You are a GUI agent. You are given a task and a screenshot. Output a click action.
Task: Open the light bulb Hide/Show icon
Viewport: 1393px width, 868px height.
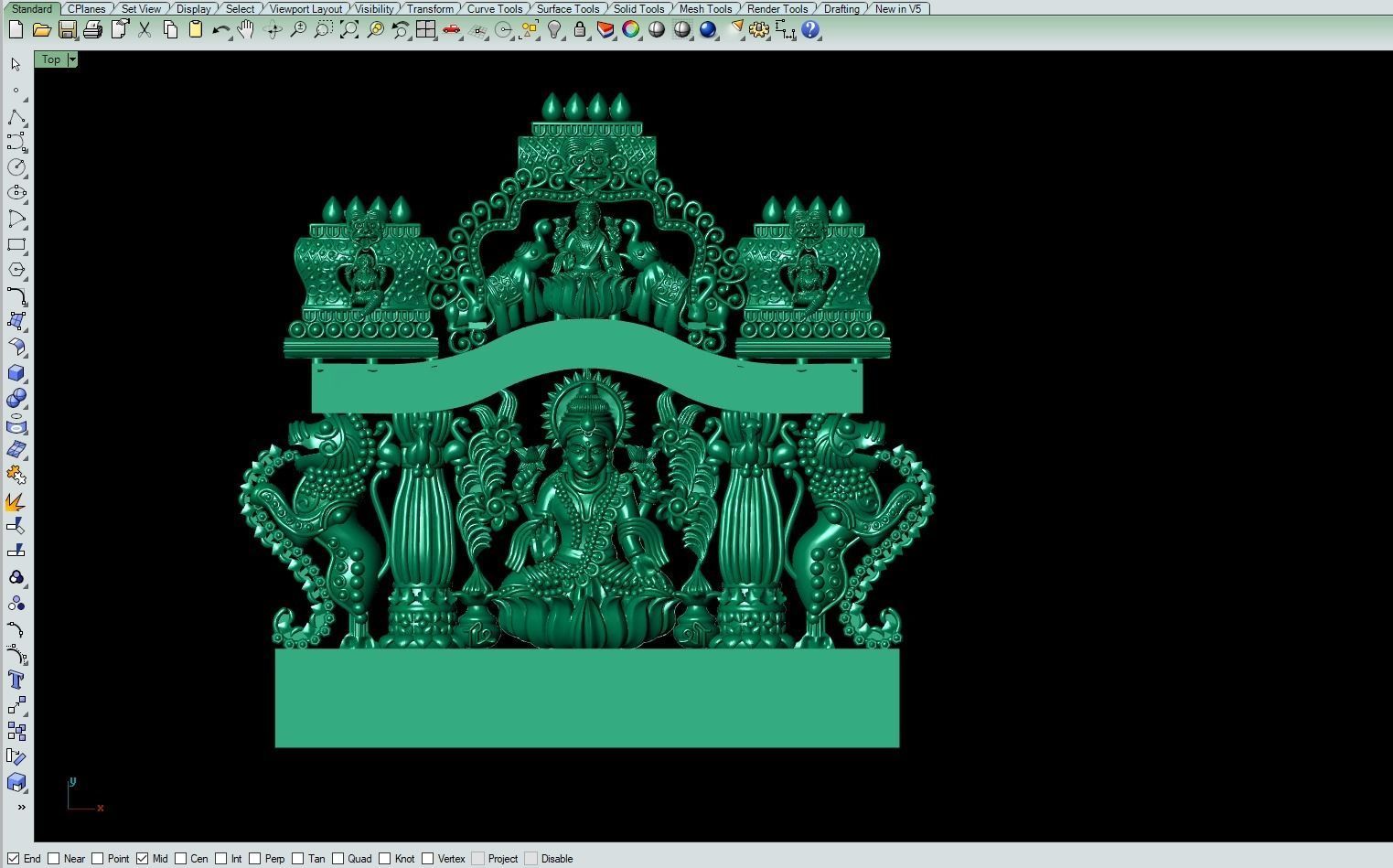click(554, 30)
